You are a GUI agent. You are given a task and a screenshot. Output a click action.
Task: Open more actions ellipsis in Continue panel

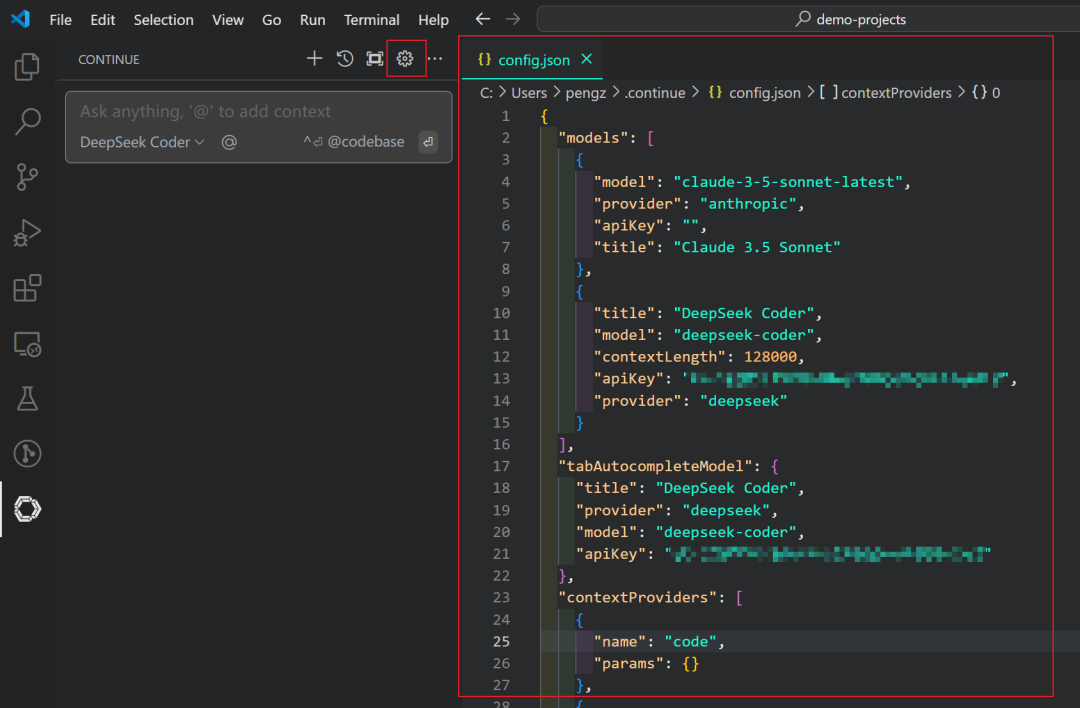pyautogui.click(x=435, y=59)
